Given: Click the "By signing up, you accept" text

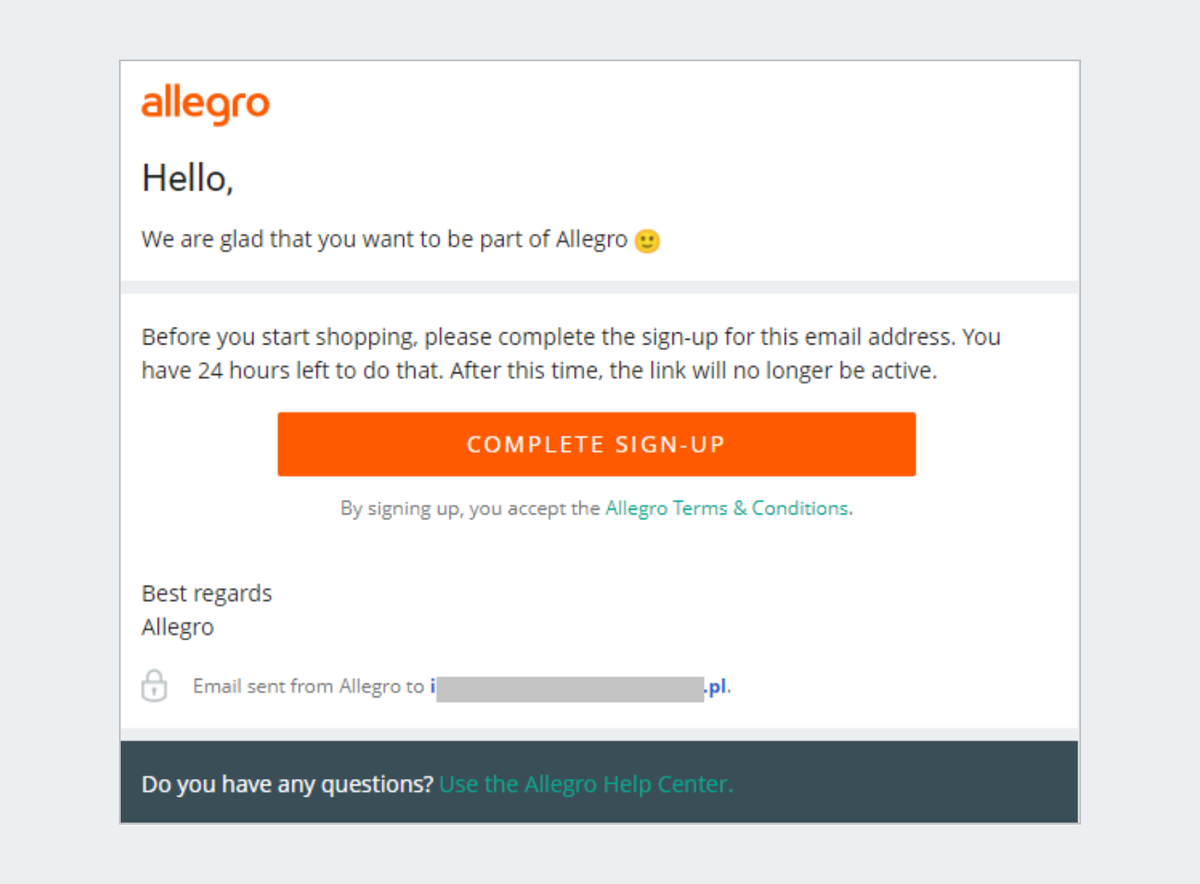Looking at the screenshot, I should (x=470, y=508).
